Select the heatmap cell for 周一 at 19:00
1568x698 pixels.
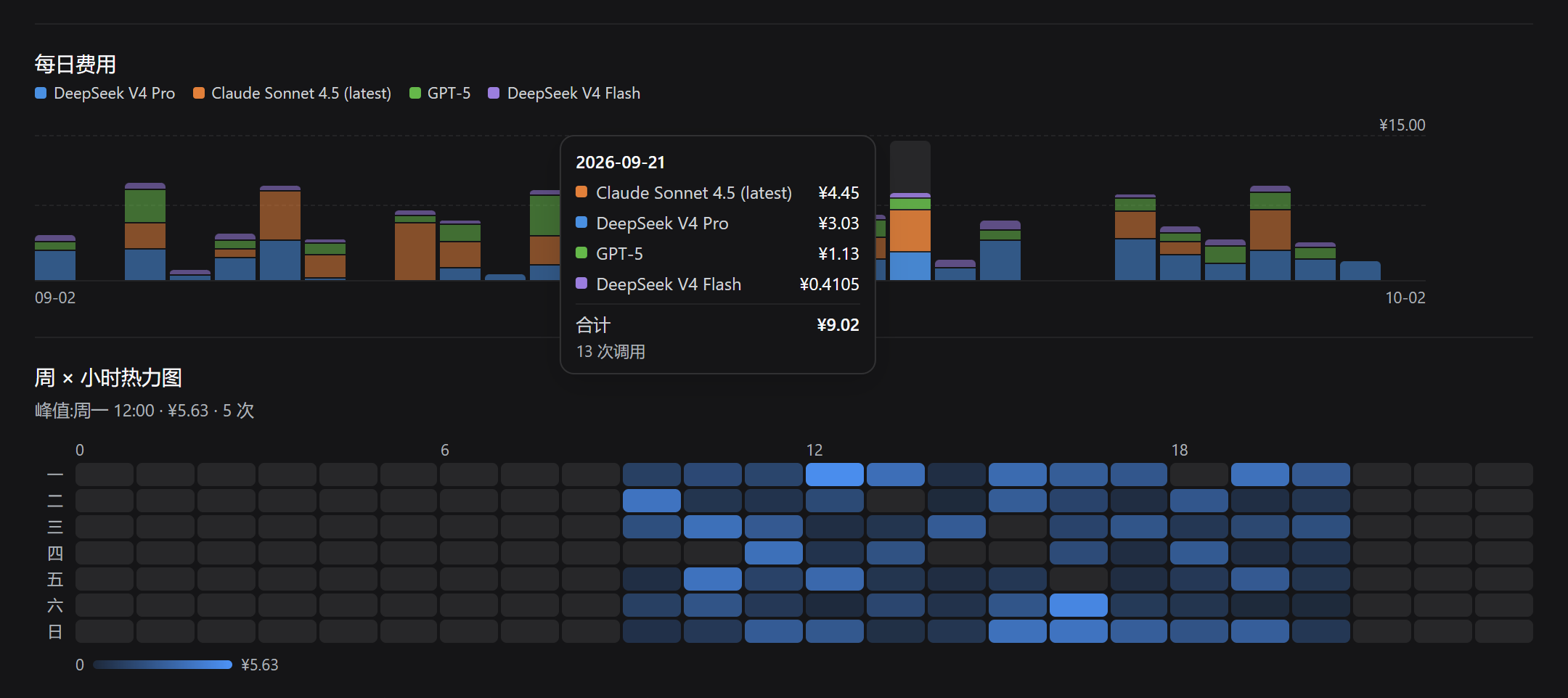click(x=1260, y=475)
